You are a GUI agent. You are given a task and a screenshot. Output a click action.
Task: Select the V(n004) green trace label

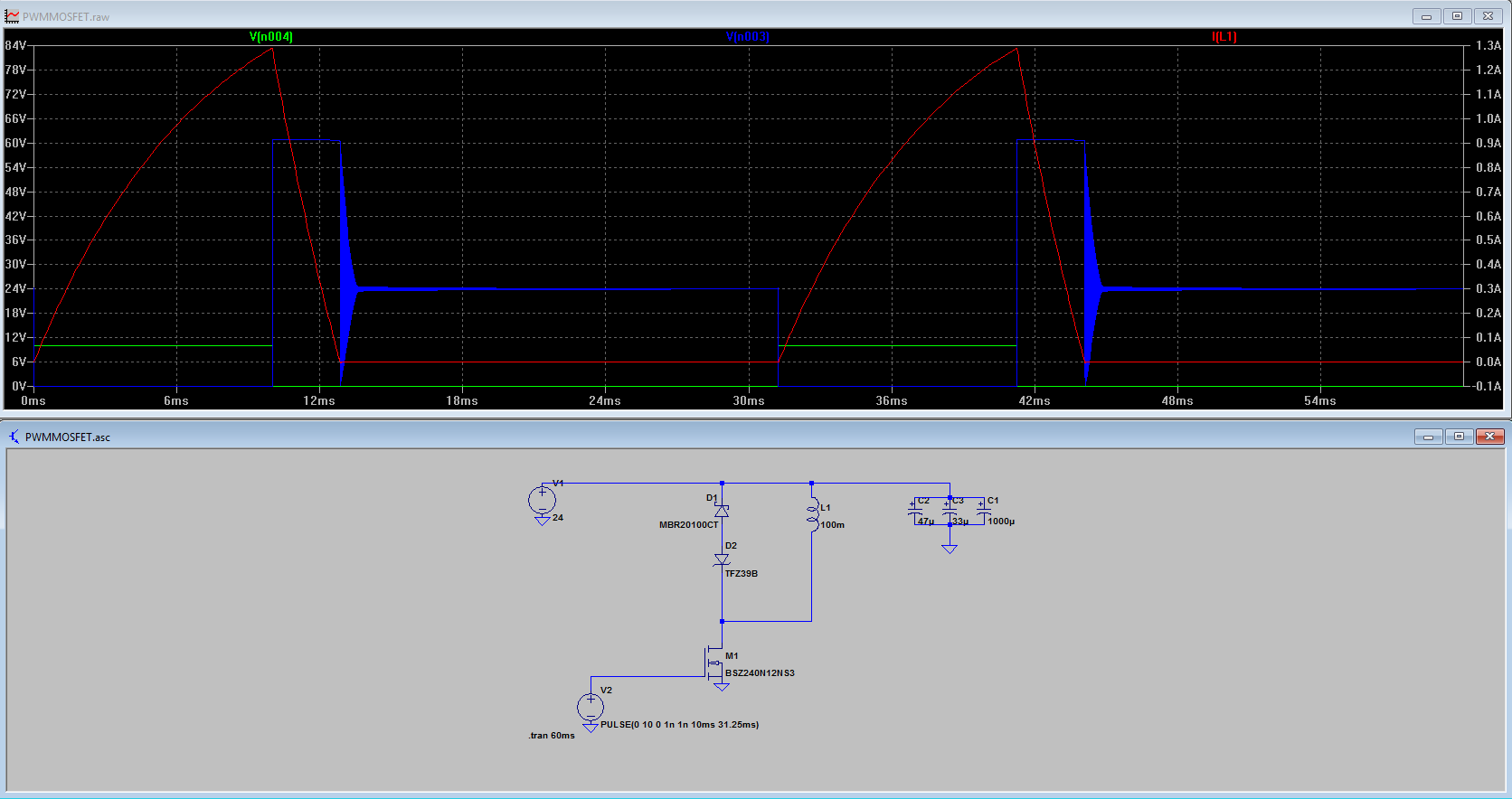(271, 37)
